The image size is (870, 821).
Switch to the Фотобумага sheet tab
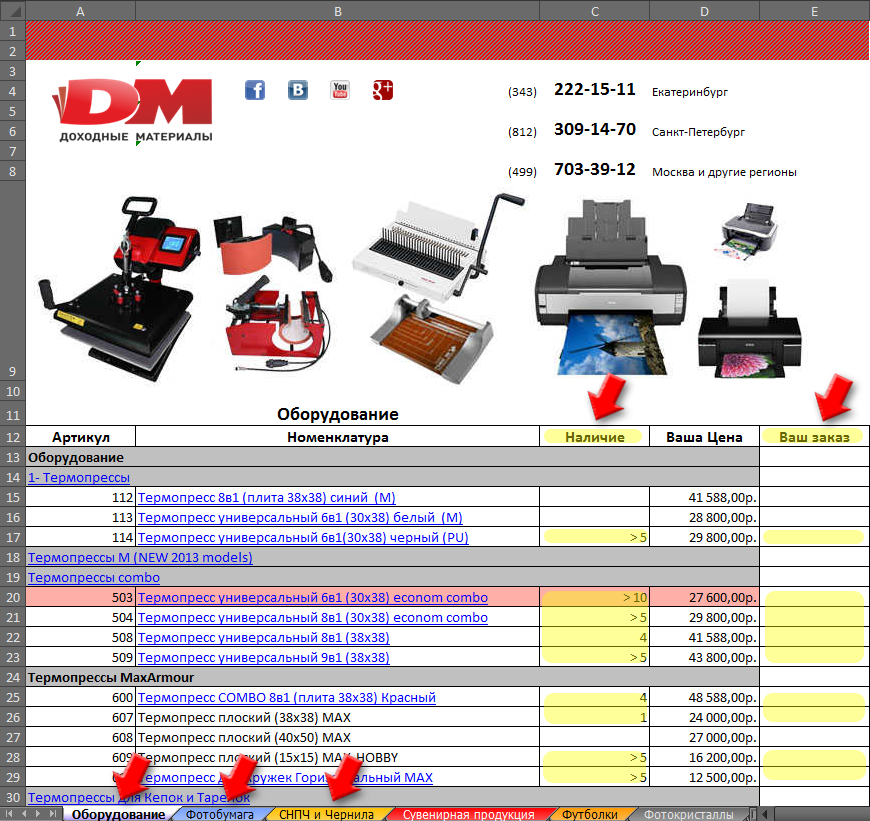(220, 814)
